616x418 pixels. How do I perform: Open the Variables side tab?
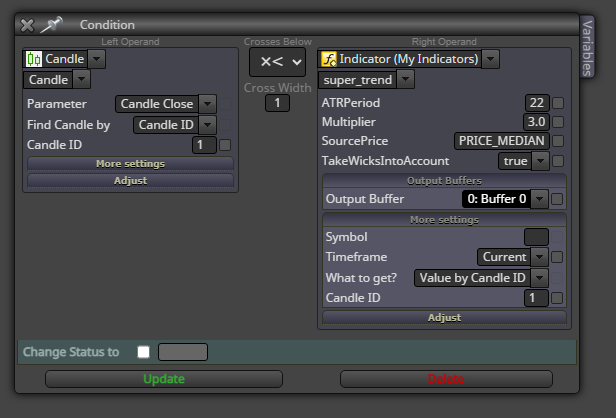pos(587,48)
